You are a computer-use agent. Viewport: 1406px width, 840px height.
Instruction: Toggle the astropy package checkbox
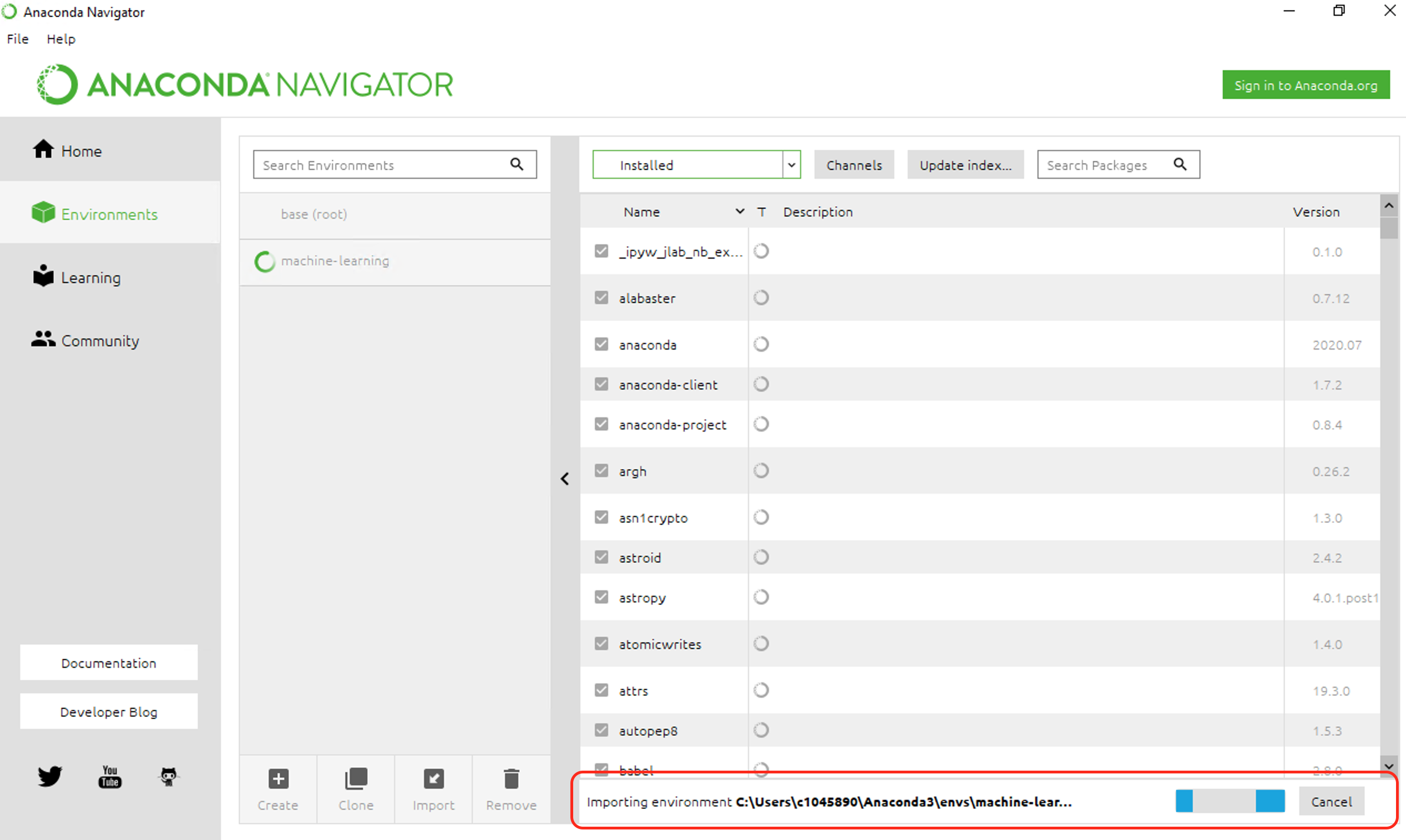pos(601,597)
